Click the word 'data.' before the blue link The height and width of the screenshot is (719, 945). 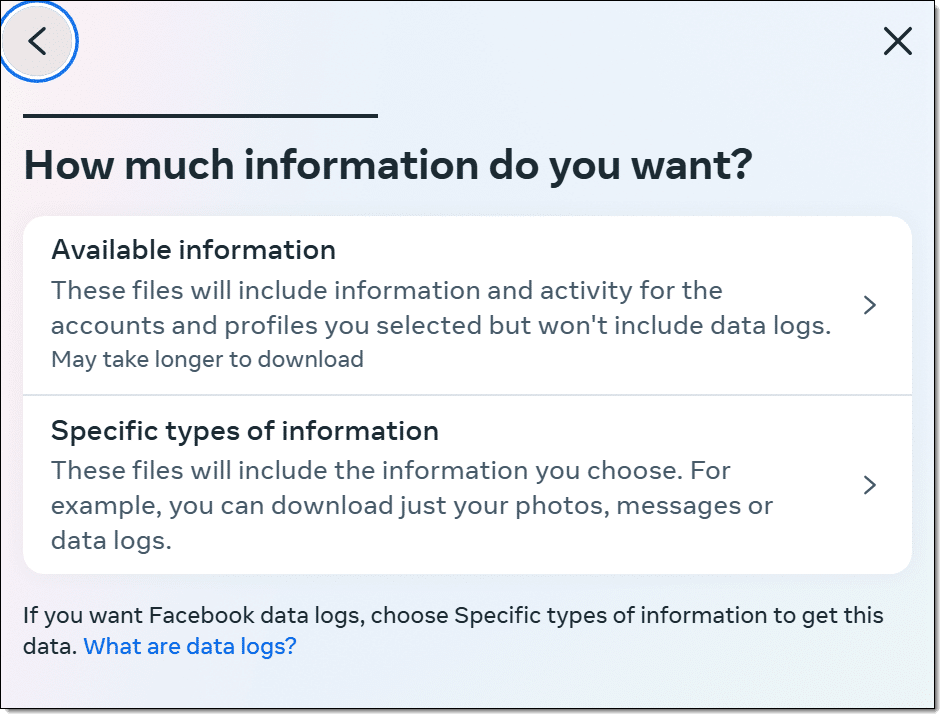[x=50, y=647]
